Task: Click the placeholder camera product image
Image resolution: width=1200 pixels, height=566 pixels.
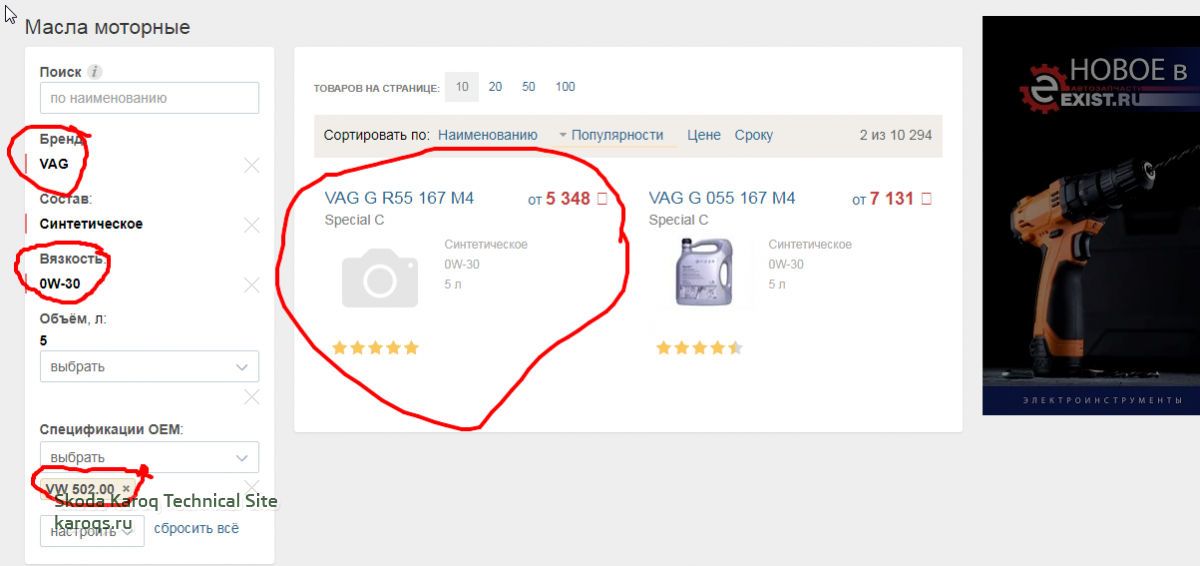Action: click(379, 279)
